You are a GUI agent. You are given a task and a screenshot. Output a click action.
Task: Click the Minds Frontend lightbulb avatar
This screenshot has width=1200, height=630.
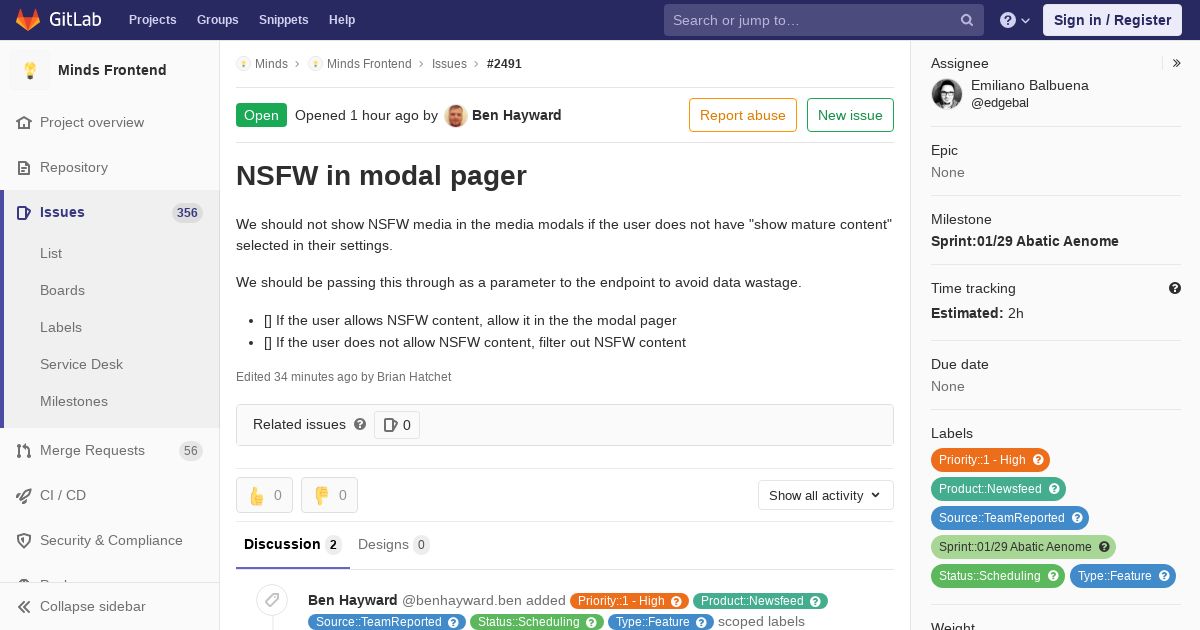pyautogui.click(x=30, y=70)
